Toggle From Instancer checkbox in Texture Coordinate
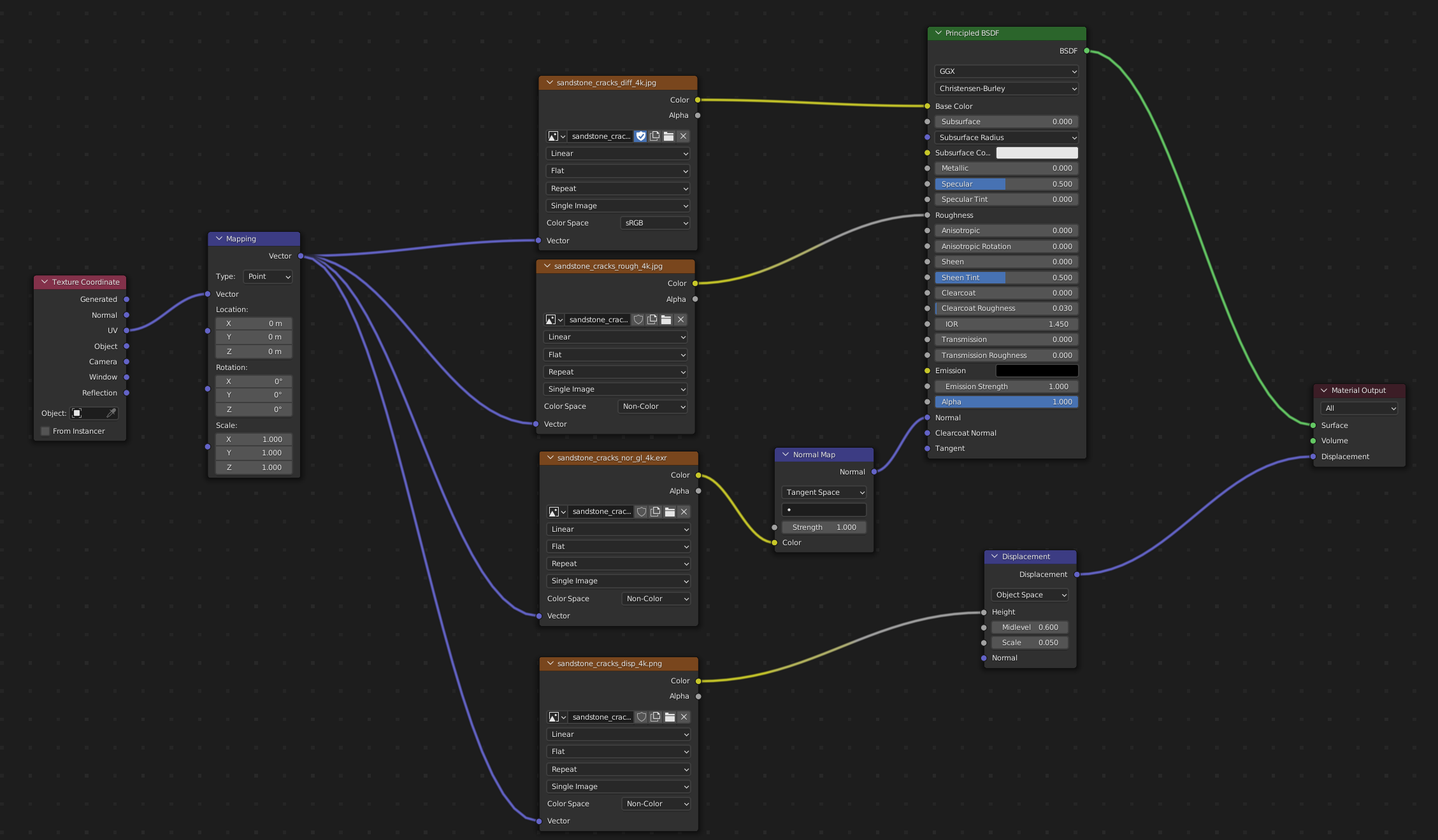The width and height of the screenshot is (1438, 840). (44, 430)
